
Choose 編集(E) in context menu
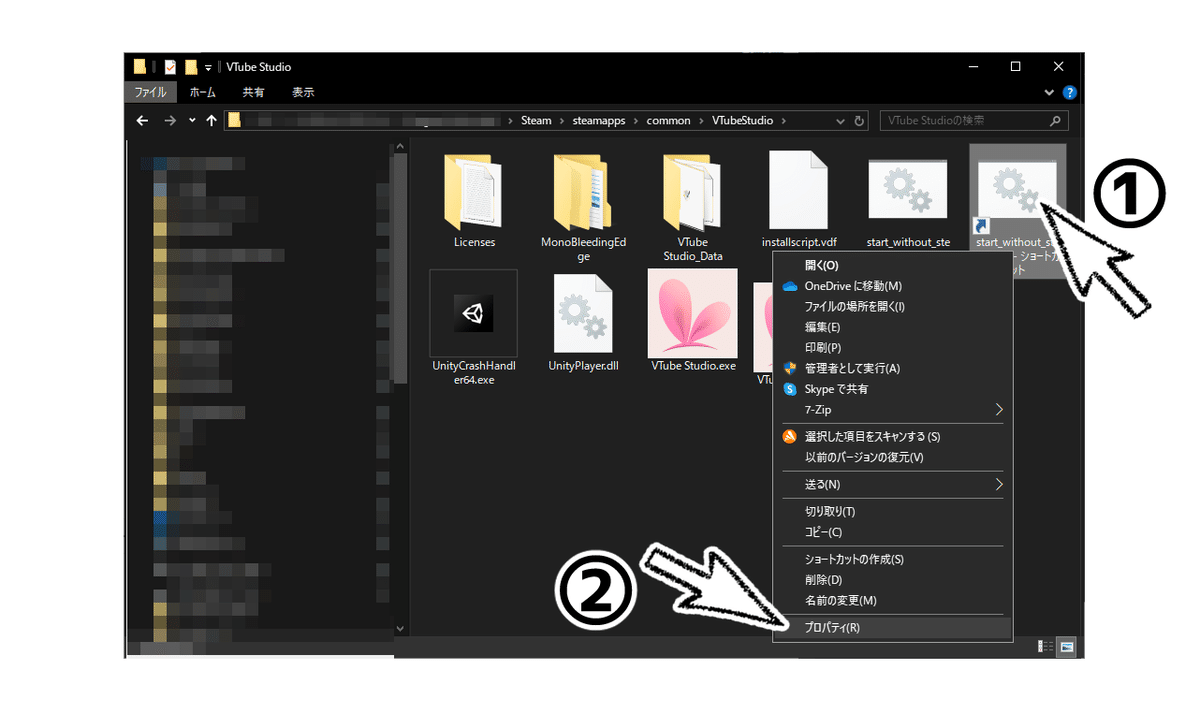pyautogui.click(x=892, y=327)
